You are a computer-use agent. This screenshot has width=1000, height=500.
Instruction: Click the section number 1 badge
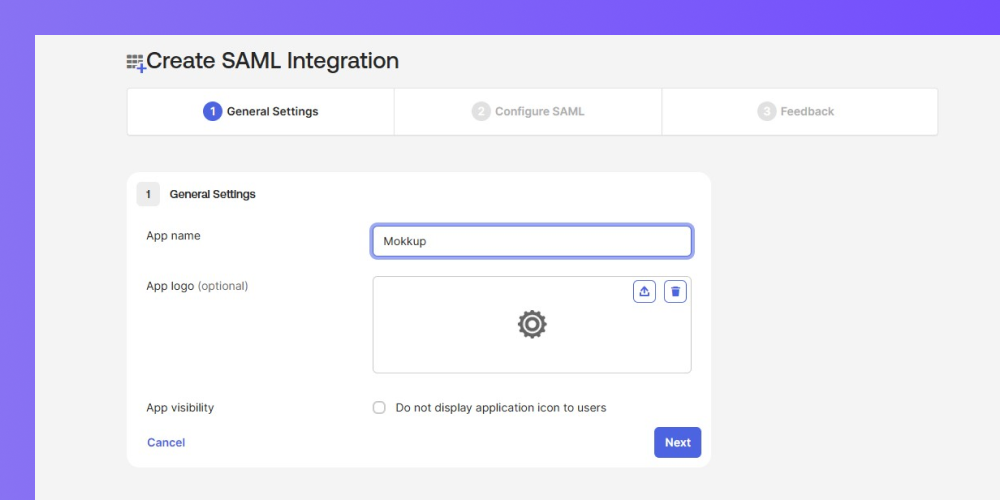tap(148, 195)
